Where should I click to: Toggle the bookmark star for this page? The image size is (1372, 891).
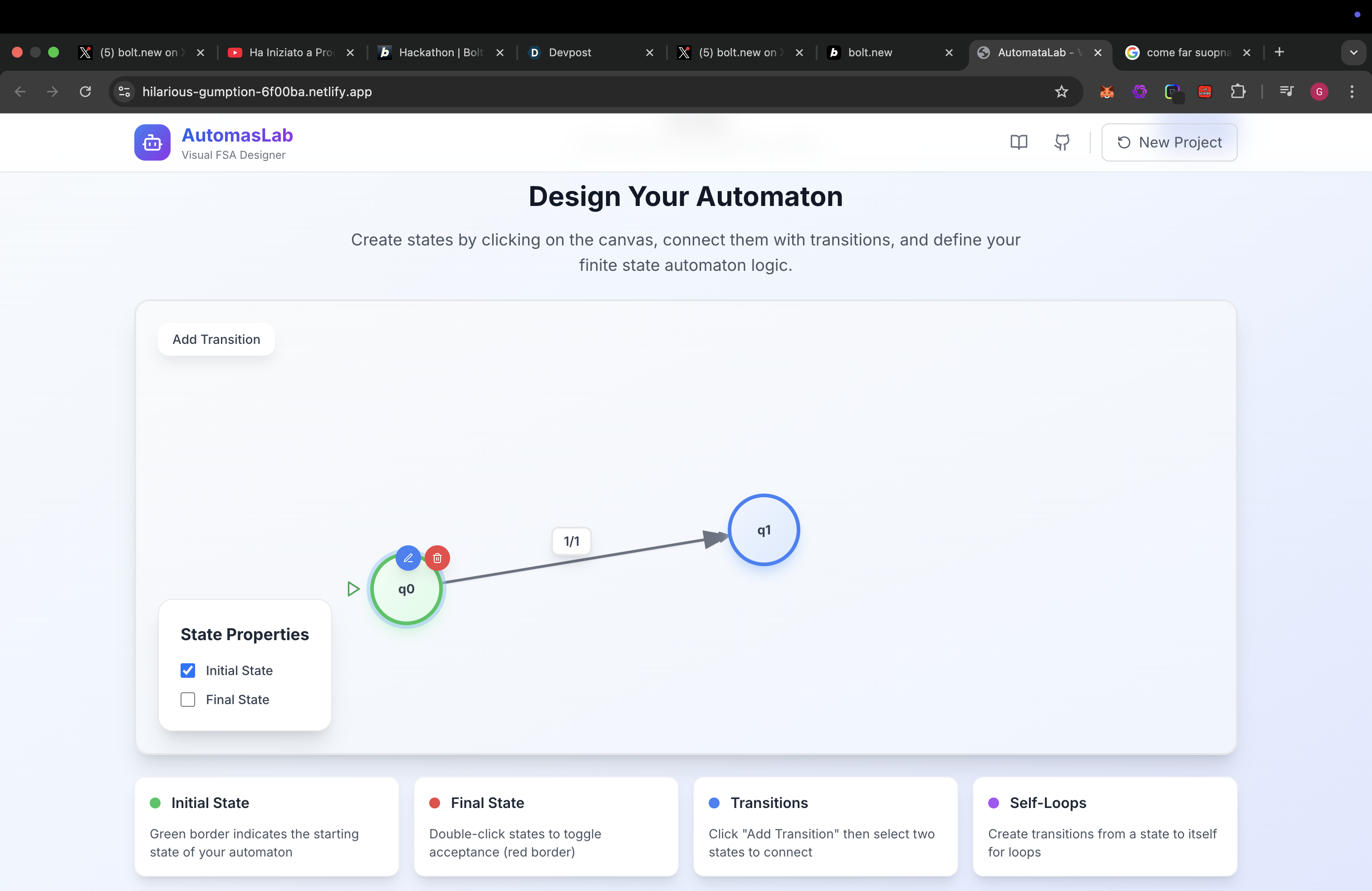point(1062,92)
